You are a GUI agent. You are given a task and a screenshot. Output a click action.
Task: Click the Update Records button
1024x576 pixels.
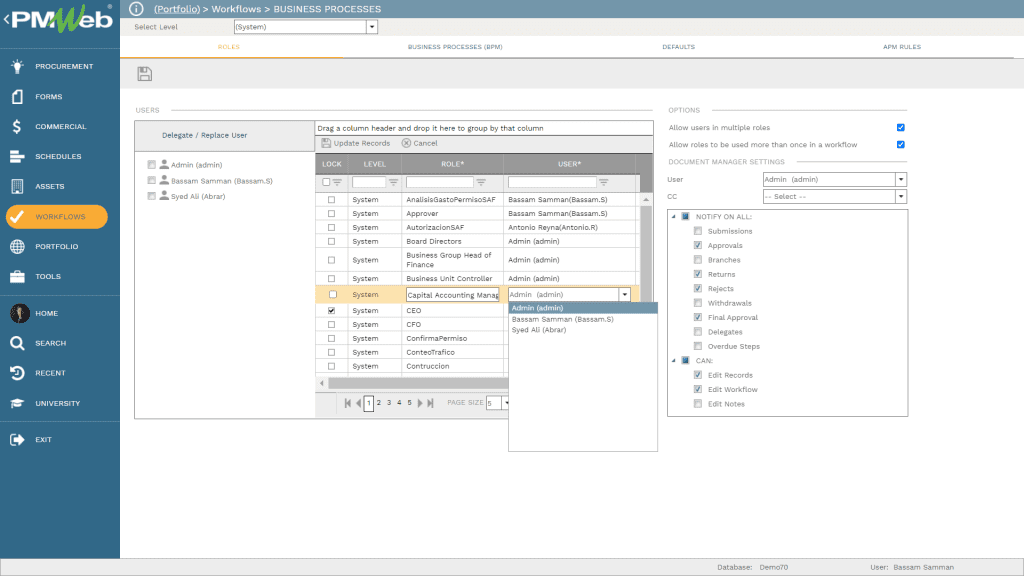pos(356,143)
